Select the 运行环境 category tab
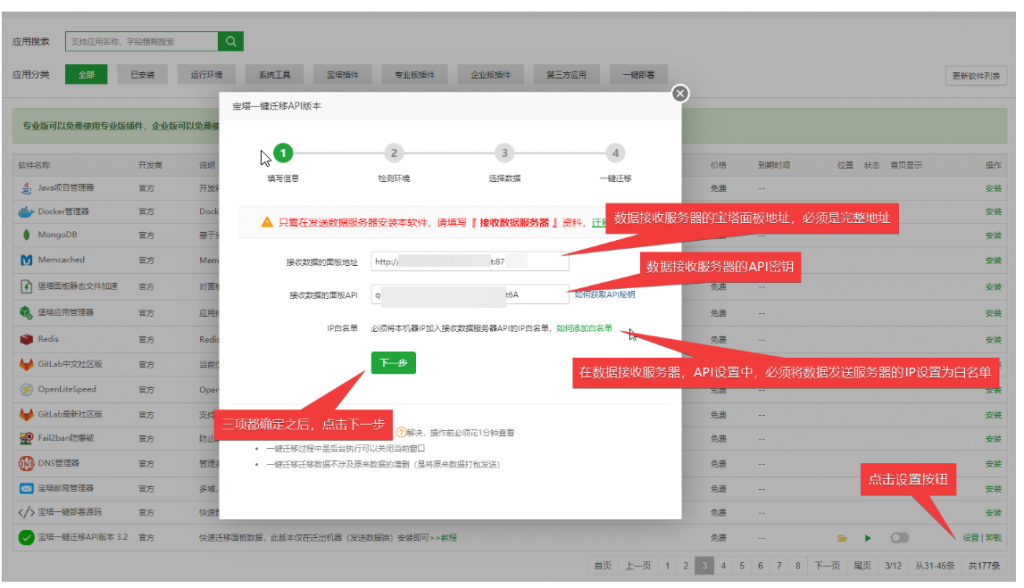1024x588 pixels. [x=206, y=74]
